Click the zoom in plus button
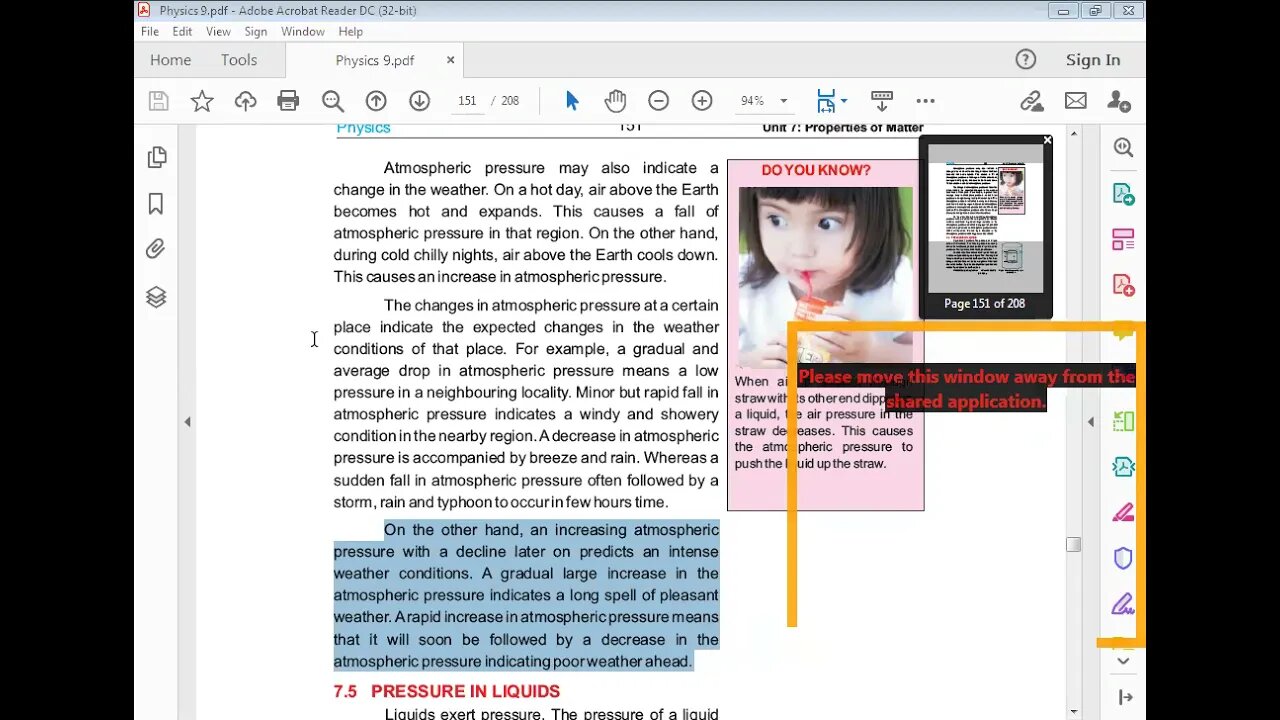 coord(702,101)
